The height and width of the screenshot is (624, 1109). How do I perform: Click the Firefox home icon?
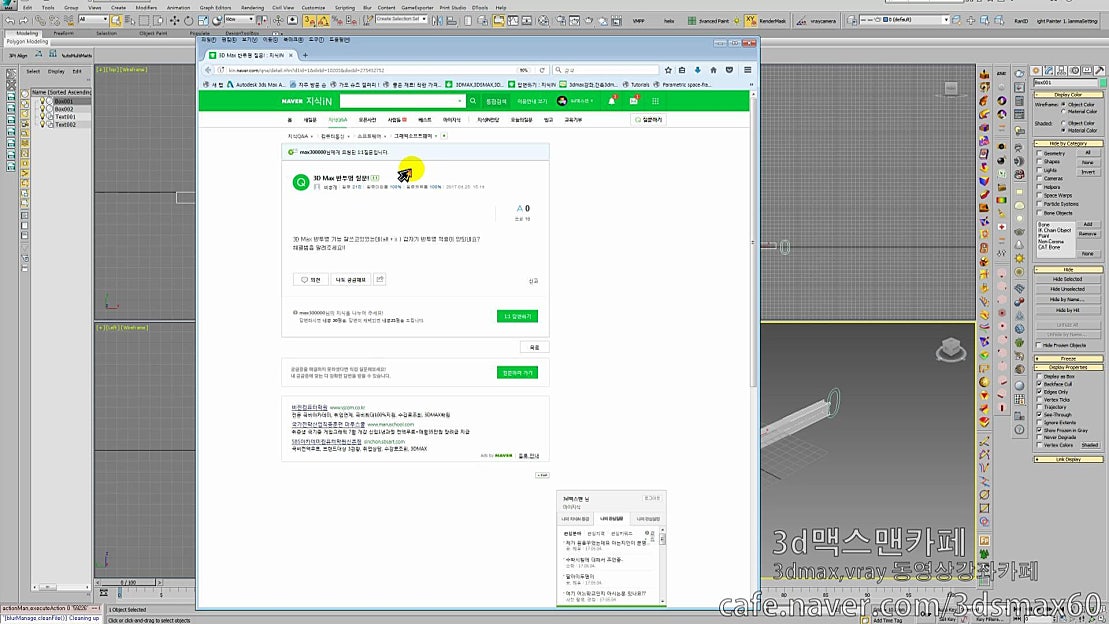click(713, 70)
